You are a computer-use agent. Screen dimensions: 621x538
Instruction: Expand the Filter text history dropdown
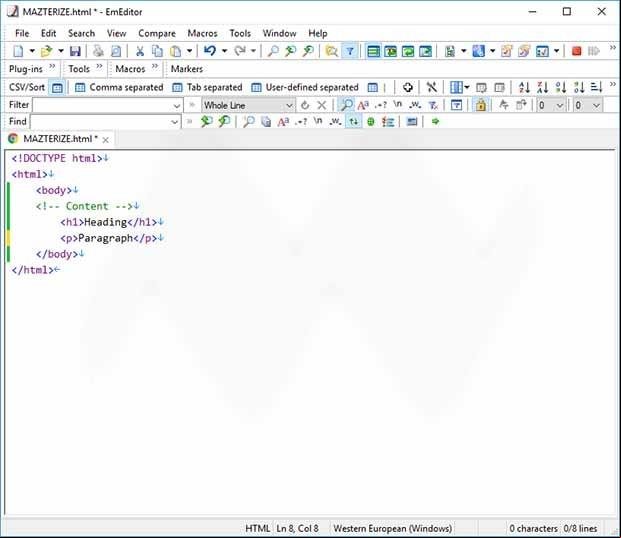(177, 106)
